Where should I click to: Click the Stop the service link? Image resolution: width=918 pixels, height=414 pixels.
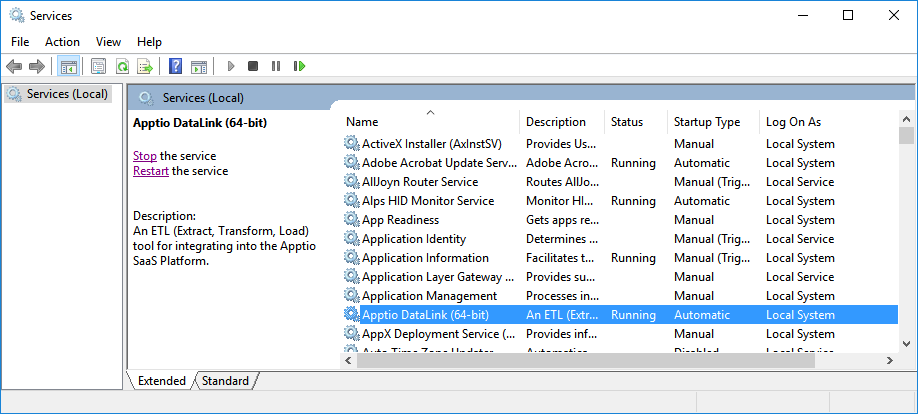pyautogui.click(x=145, y=156)
